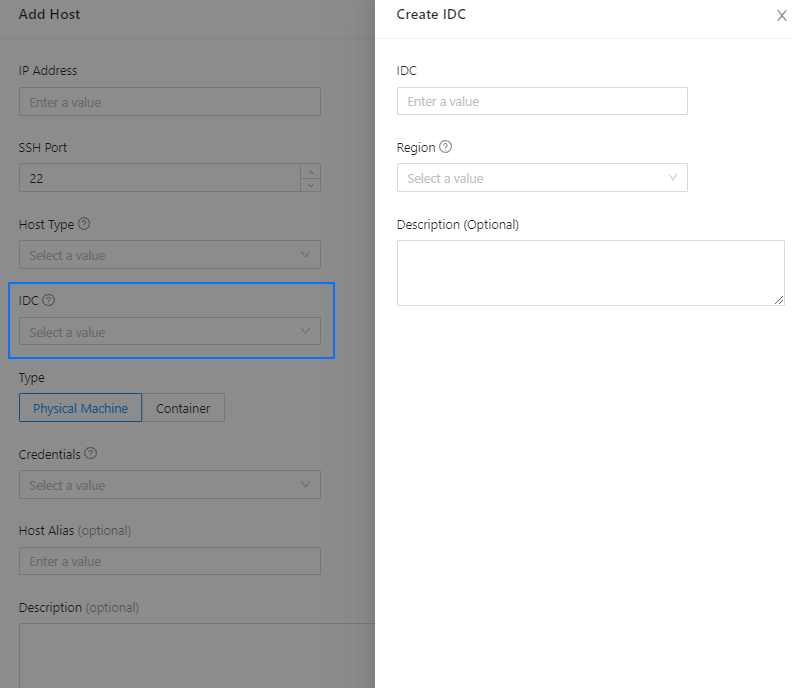
Task: Open the Host Type dropdown
Action: (x=170, y=255)
